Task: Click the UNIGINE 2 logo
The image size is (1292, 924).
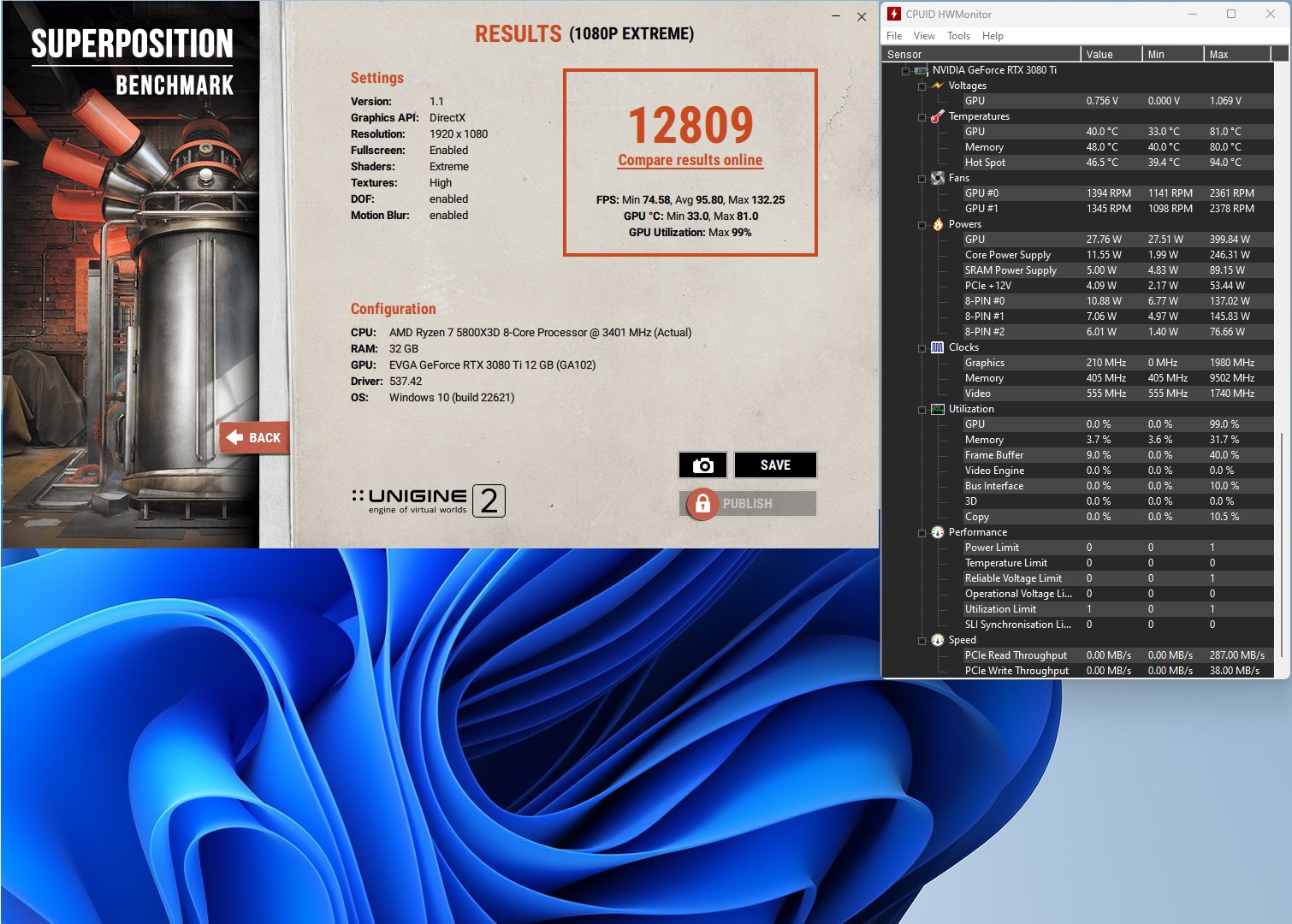Action: point(429,500)
